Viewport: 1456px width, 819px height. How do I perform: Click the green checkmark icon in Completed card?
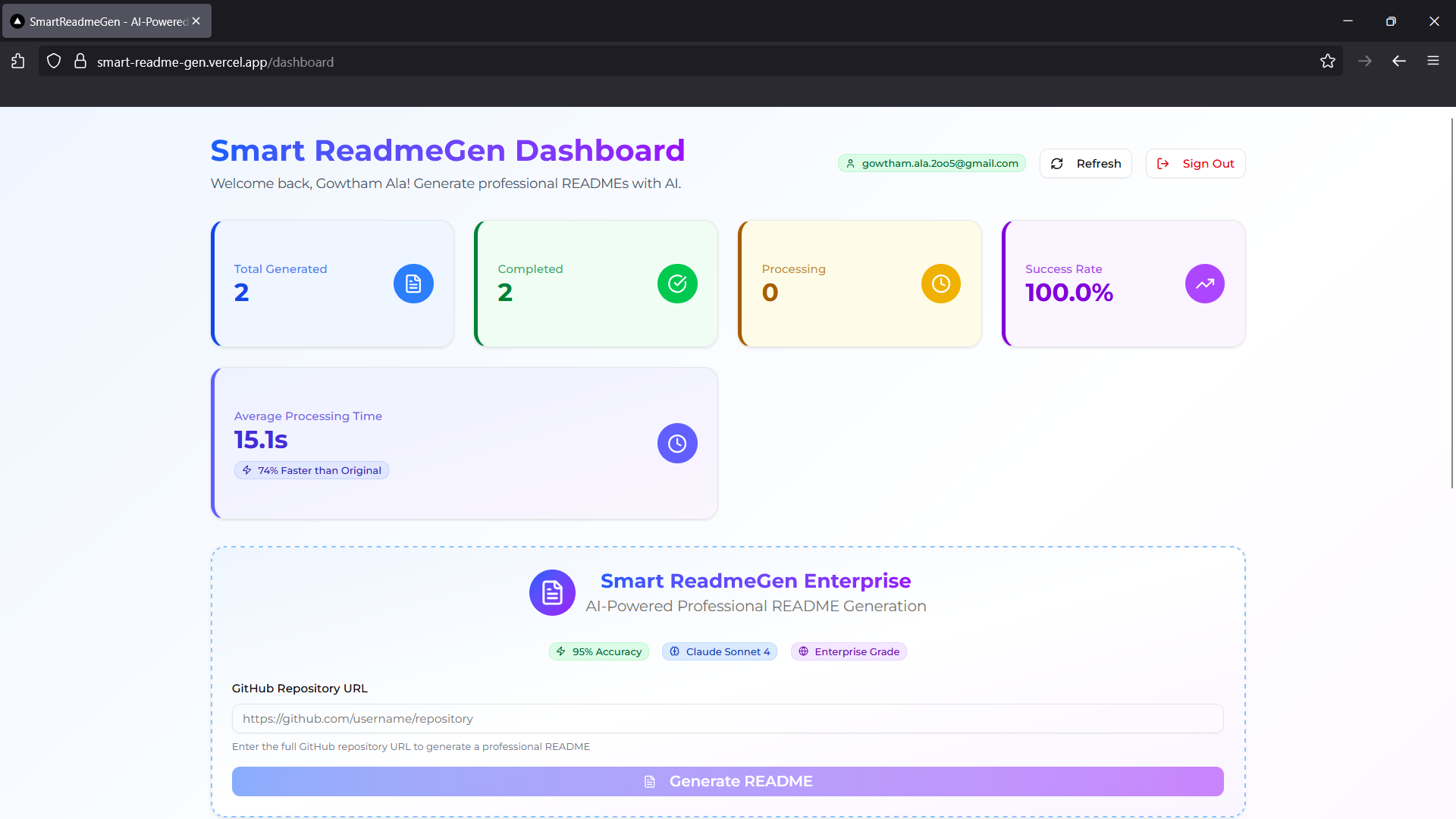(x=677, y=284)
